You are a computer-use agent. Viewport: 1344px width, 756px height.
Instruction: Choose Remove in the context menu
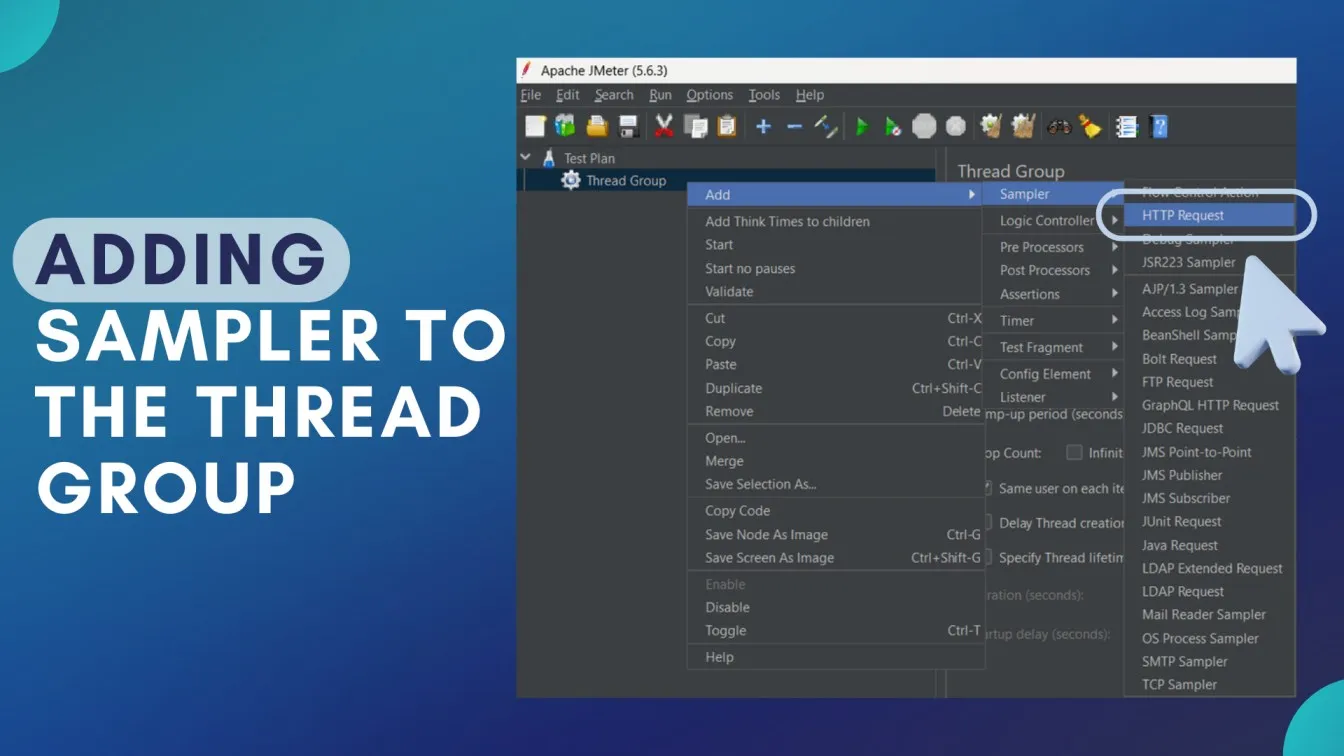point(835,411)
